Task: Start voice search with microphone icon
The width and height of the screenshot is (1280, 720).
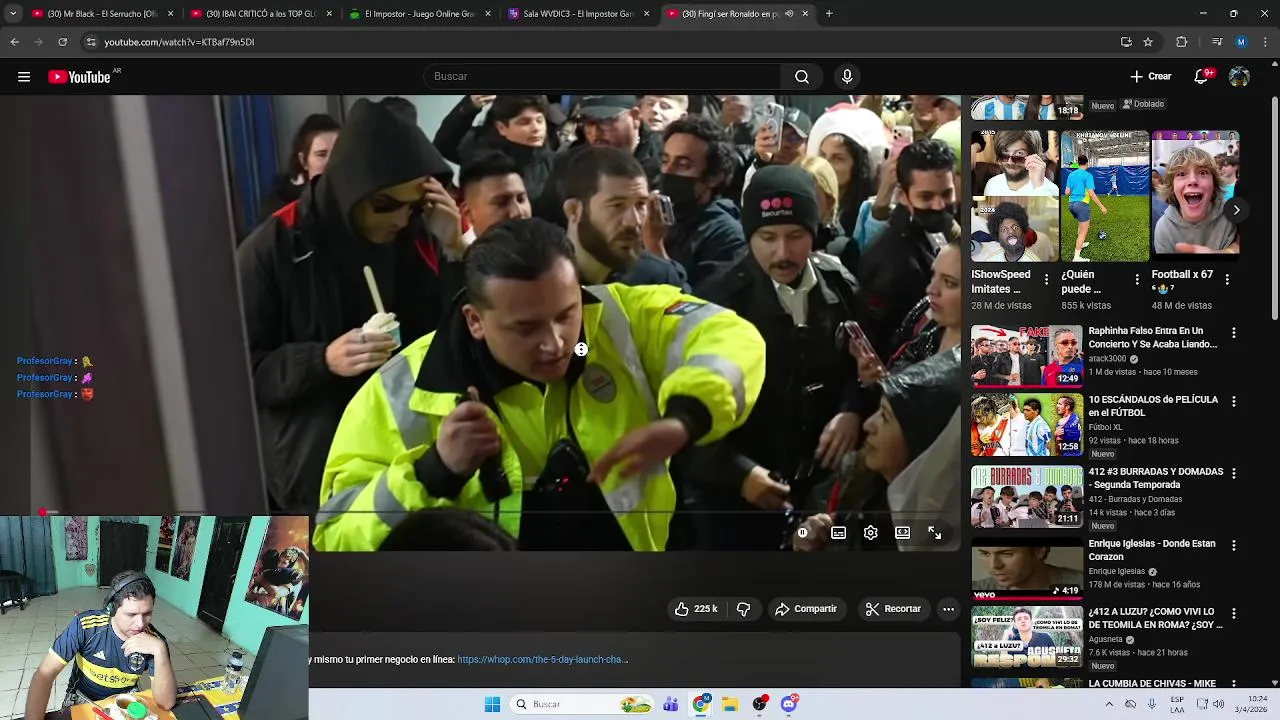Action: tap(847, 77)
